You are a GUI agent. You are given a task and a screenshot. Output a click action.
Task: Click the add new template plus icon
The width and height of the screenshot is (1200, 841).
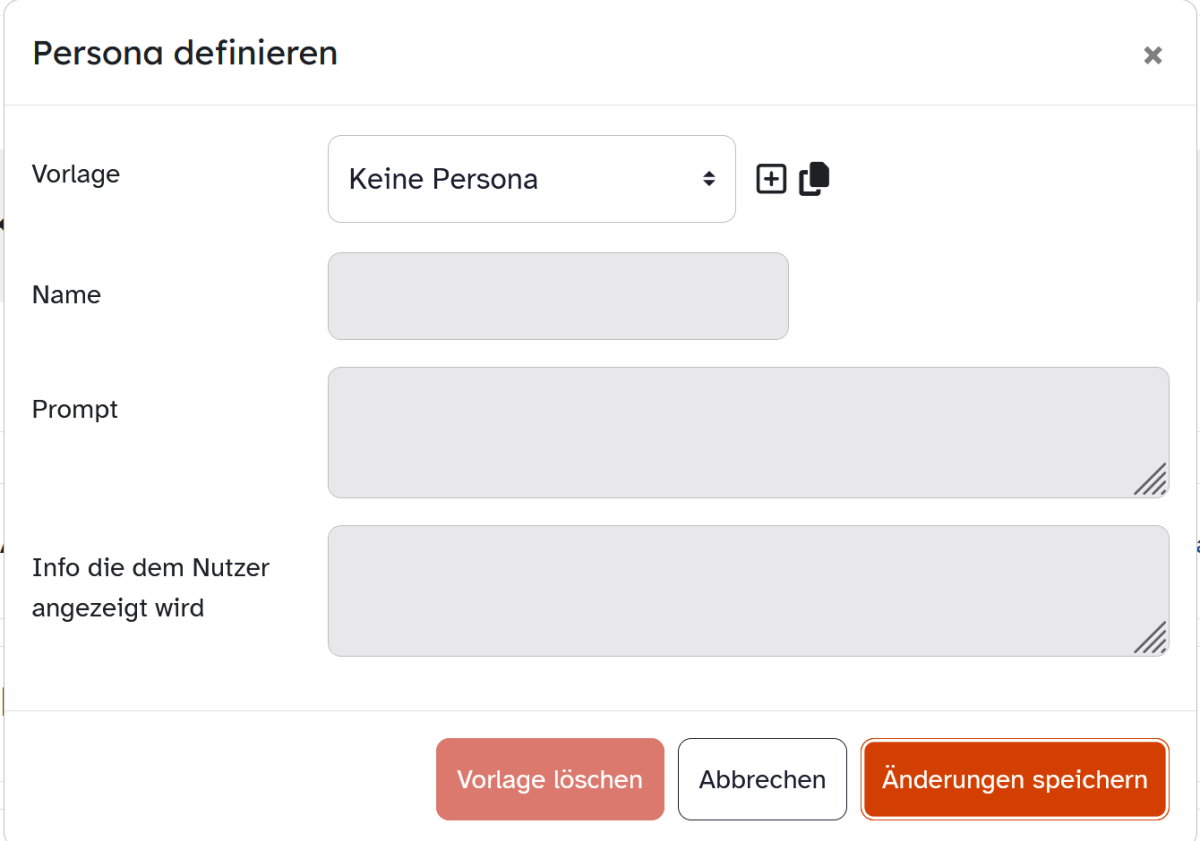point(771,179)
